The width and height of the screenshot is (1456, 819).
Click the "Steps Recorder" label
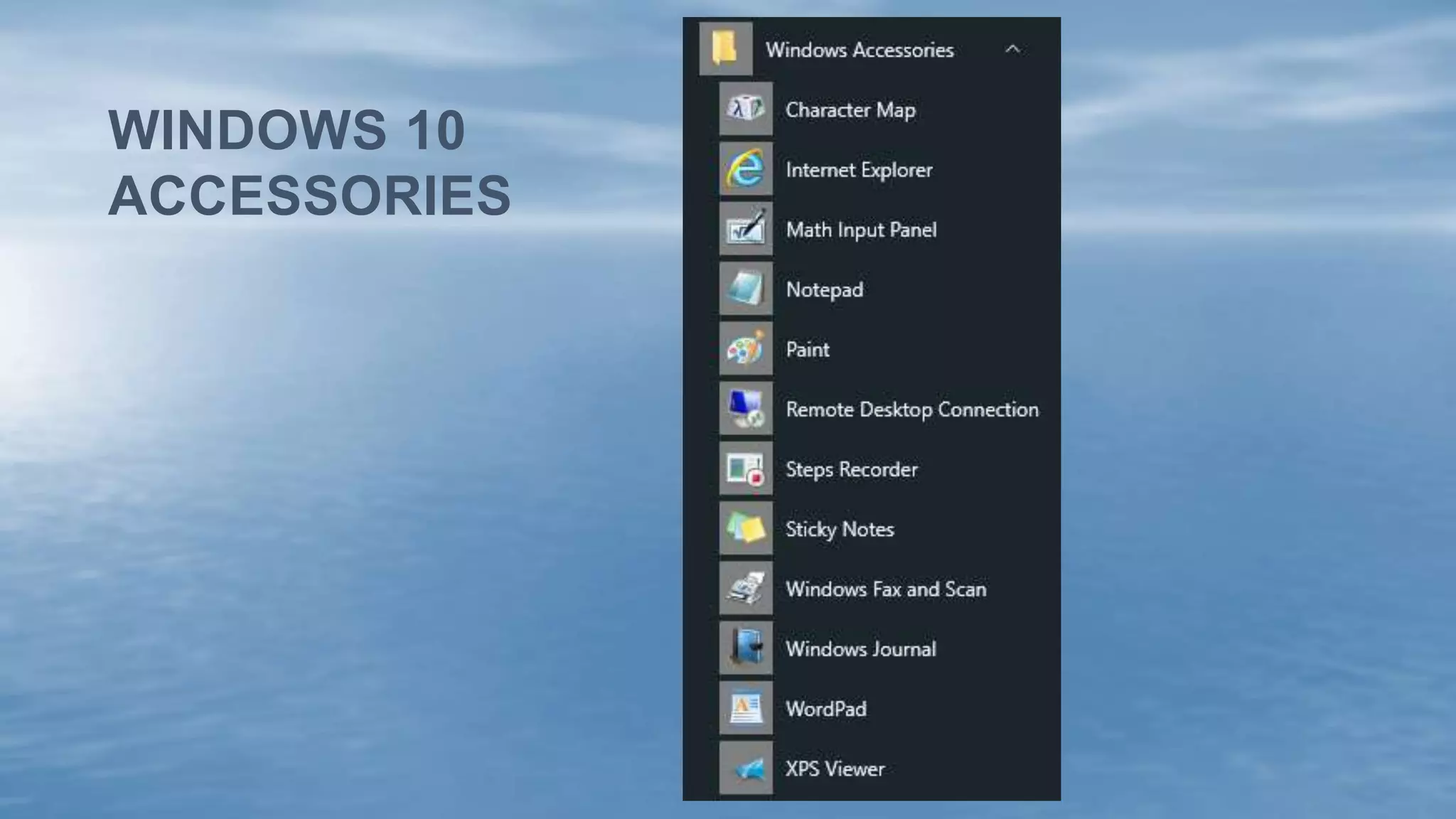tap(852, 470)
